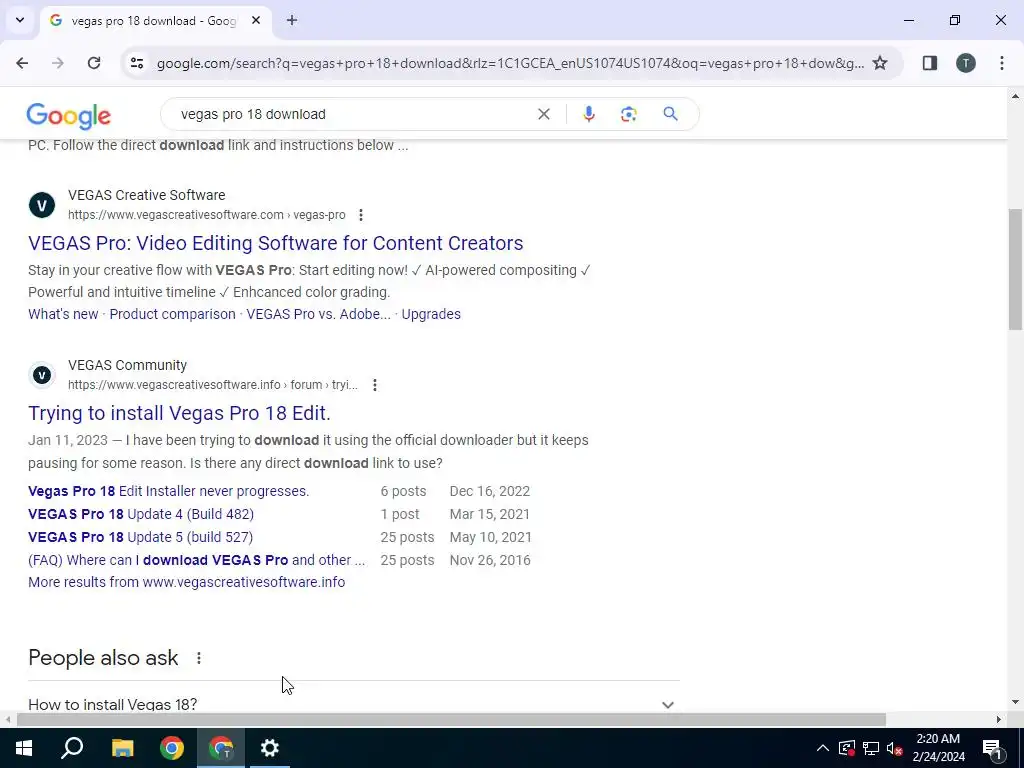Reload the Google search page
The image size is (1024, 768).
tap(94, 63)
